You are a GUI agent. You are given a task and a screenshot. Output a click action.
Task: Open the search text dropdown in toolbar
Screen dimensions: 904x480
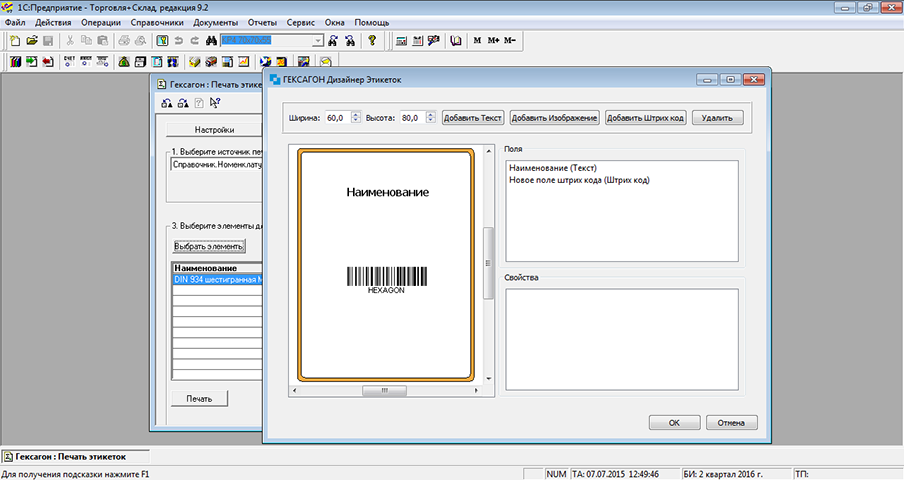(x=318, y=41)
